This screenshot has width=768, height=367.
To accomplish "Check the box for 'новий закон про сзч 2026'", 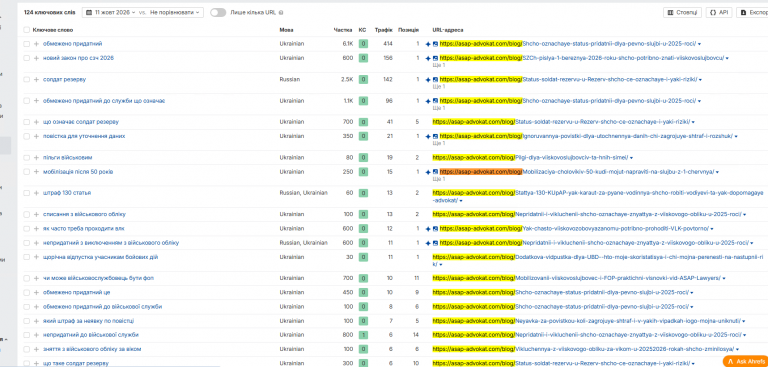I will point(26,58).
